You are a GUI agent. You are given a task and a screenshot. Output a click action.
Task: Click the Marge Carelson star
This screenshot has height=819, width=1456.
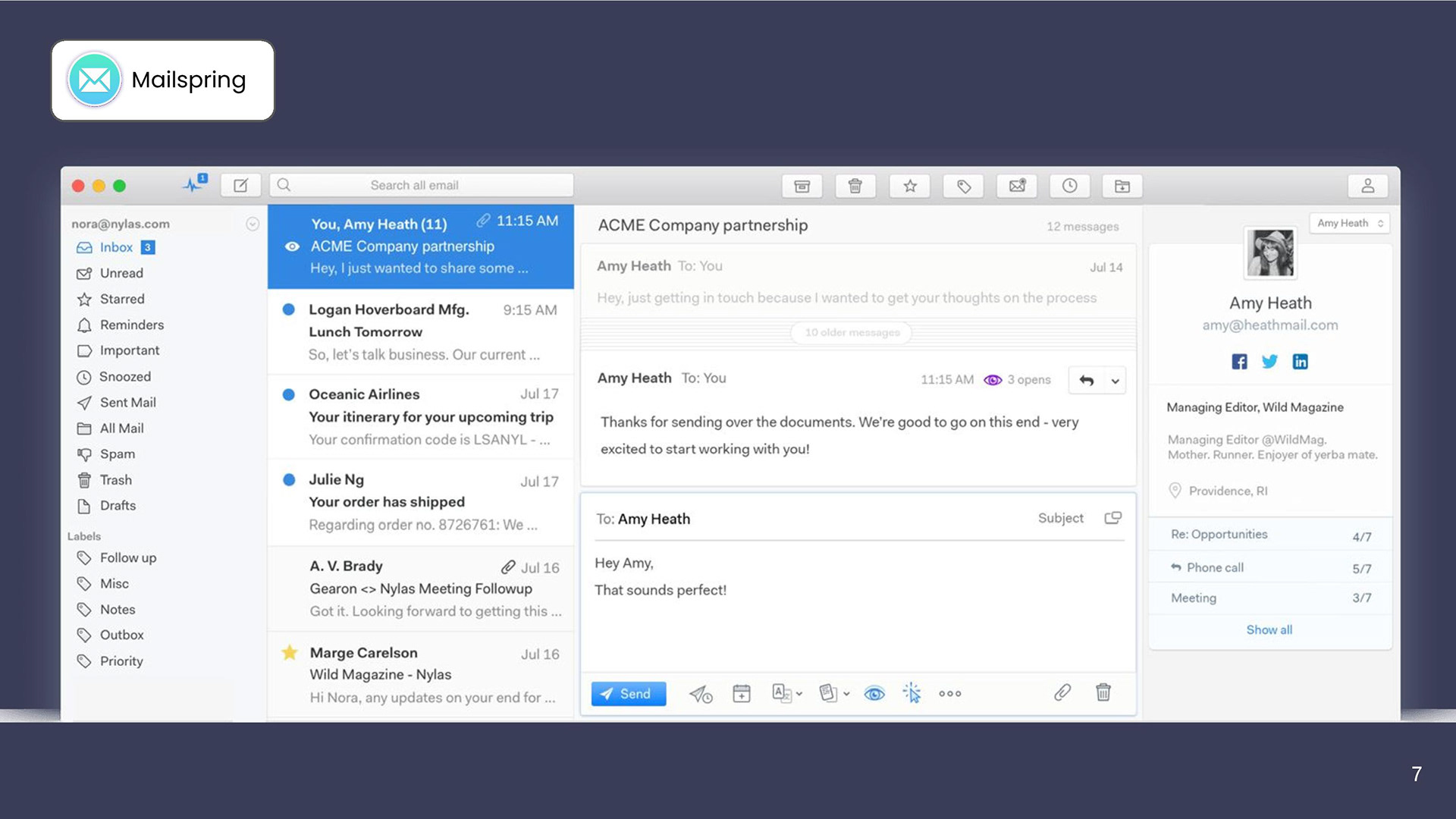pos(289,652)
